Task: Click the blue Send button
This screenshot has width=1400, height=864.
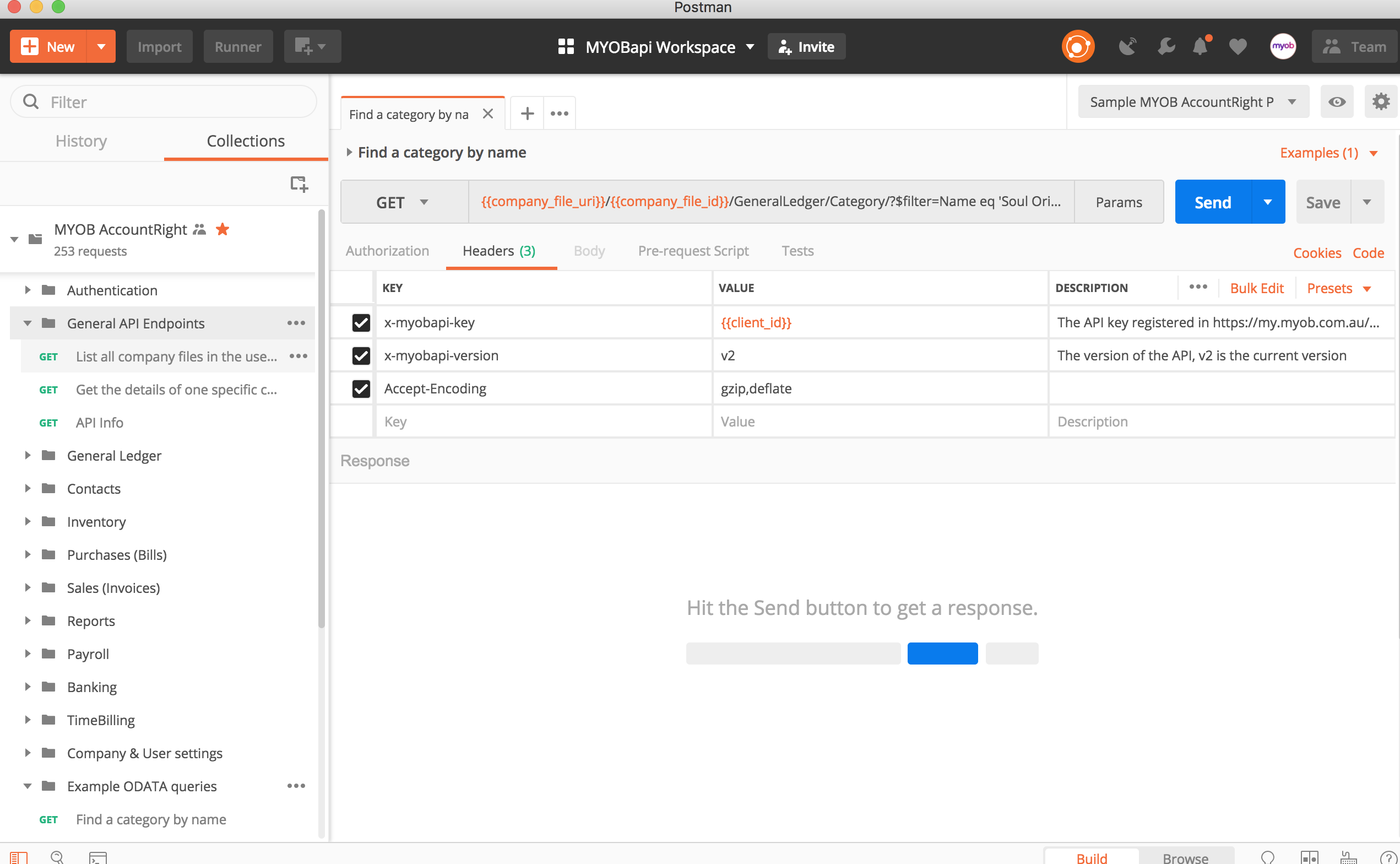Action: coord(1213,202)
